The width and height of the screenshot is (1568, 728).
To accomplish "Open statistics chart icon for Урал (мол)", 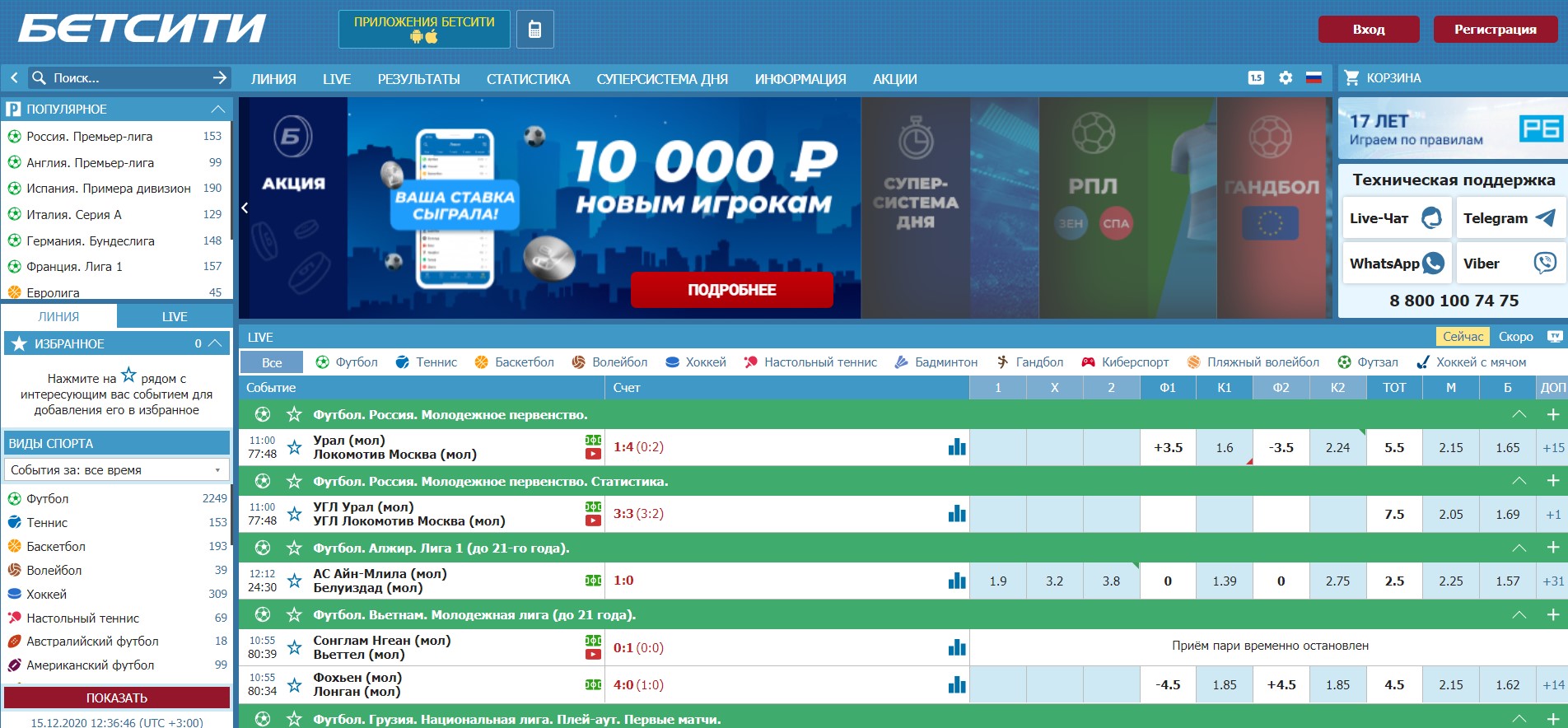I will tap(957, 447).
